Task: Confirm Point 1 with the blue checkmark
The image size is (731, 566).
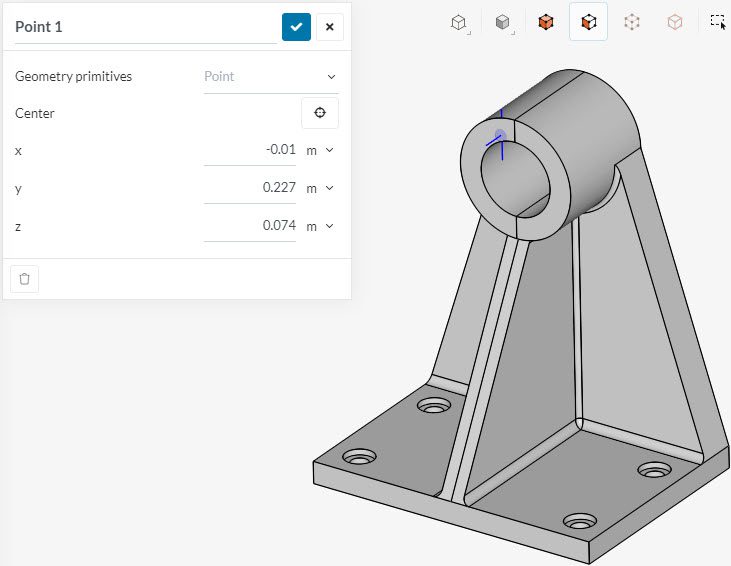Action: [296, 27]
